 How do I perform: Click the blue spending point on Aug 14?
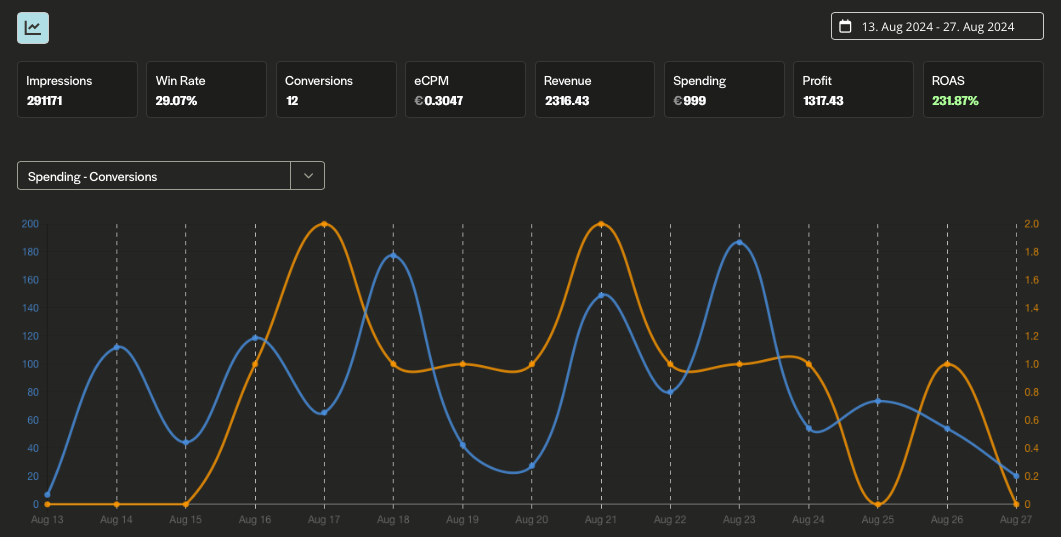(x=117, y=347)
